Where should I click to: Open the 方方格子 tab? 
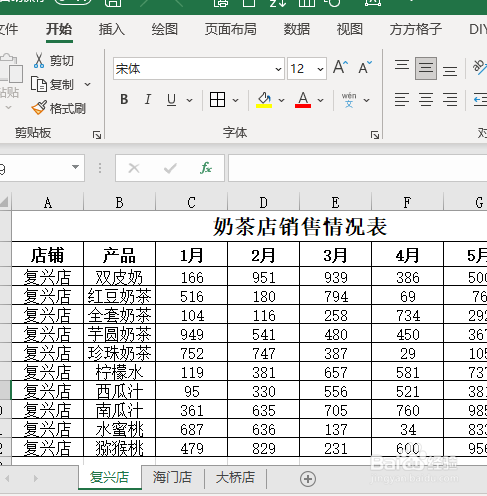tap(416, 29)
